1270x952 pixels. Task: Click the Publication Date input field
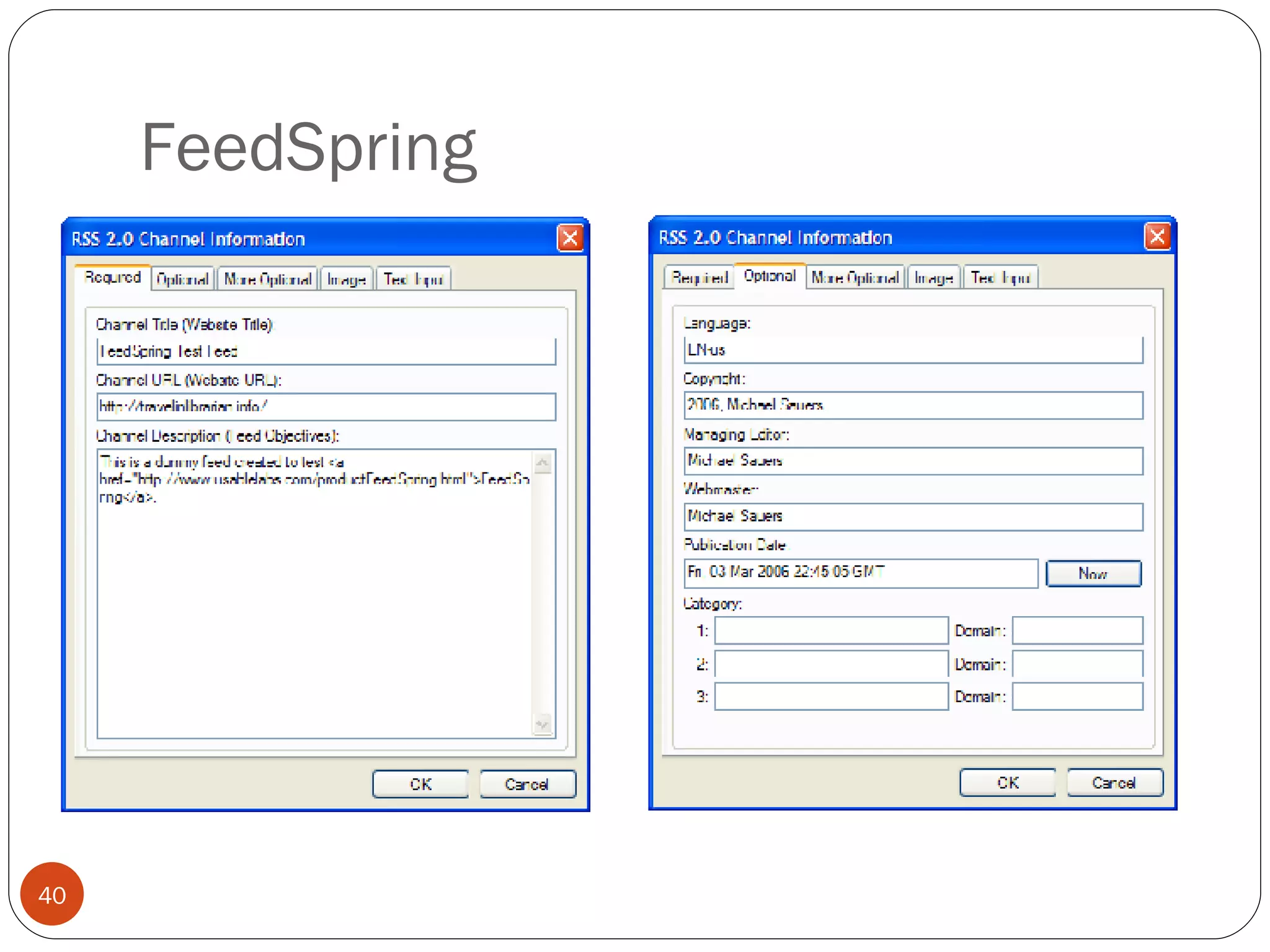pyautogui.click(x=861, y=573)
